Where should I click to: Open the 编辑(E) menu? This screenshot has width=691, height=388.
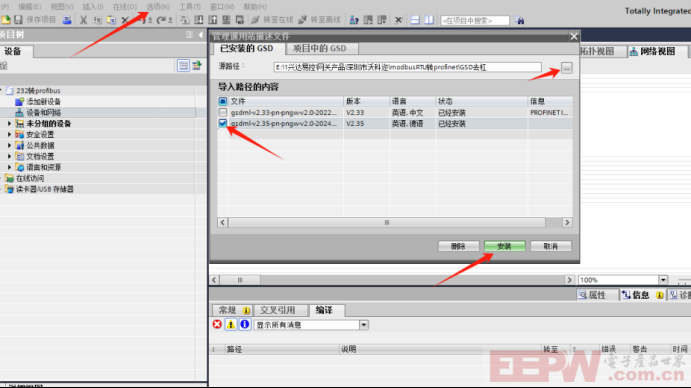pos(29,7)
